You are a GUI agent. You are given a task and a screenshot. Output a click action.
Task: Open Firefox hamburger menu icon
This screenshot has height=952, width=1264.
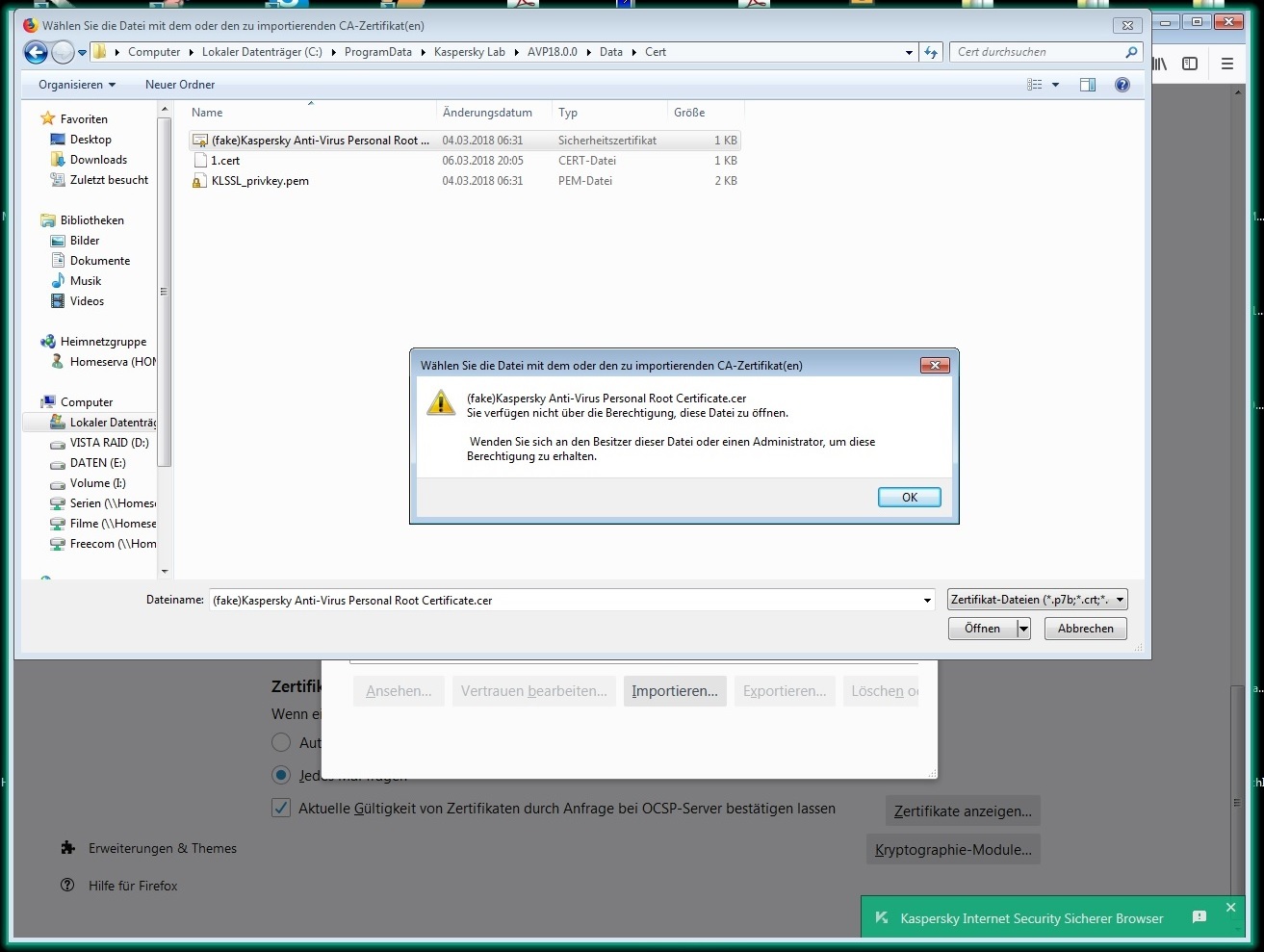pos(1227,64)
